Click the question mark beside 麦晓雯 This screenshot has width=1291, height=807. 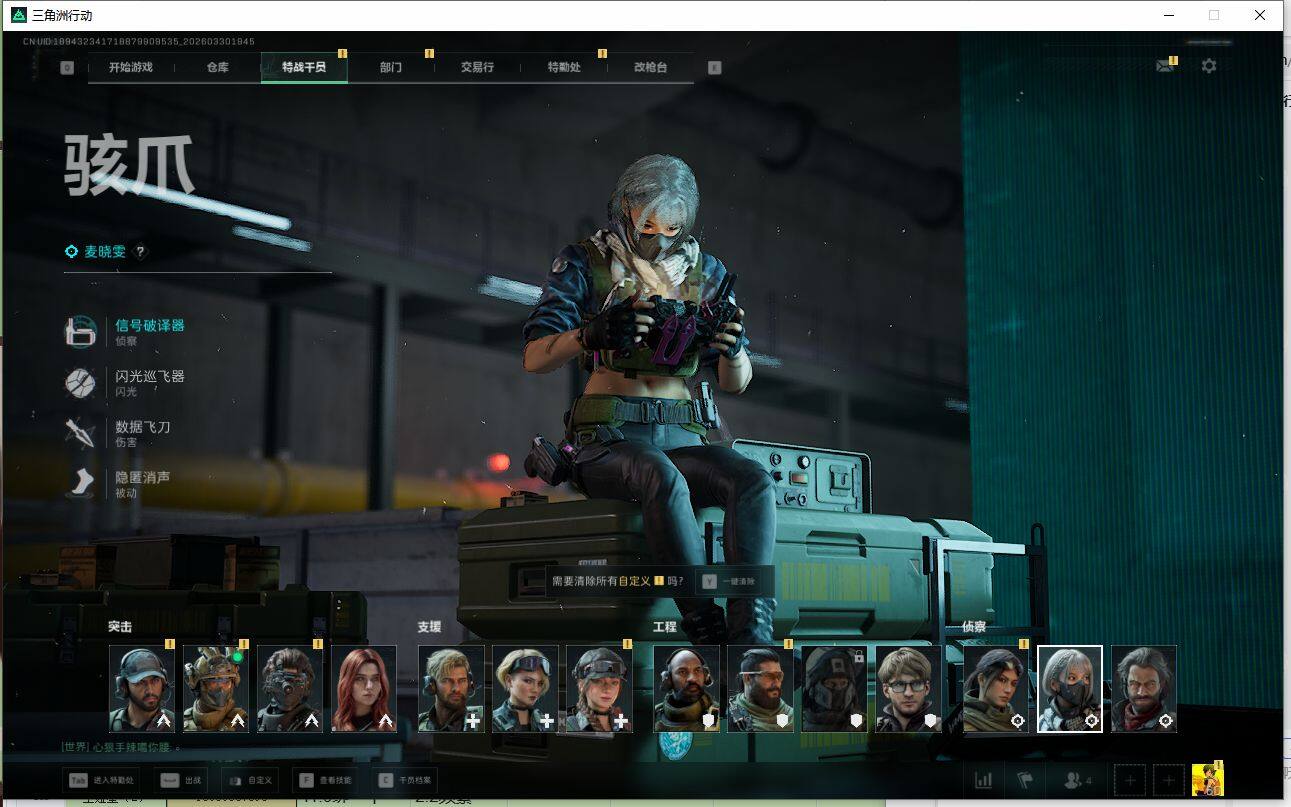(140, 252)
